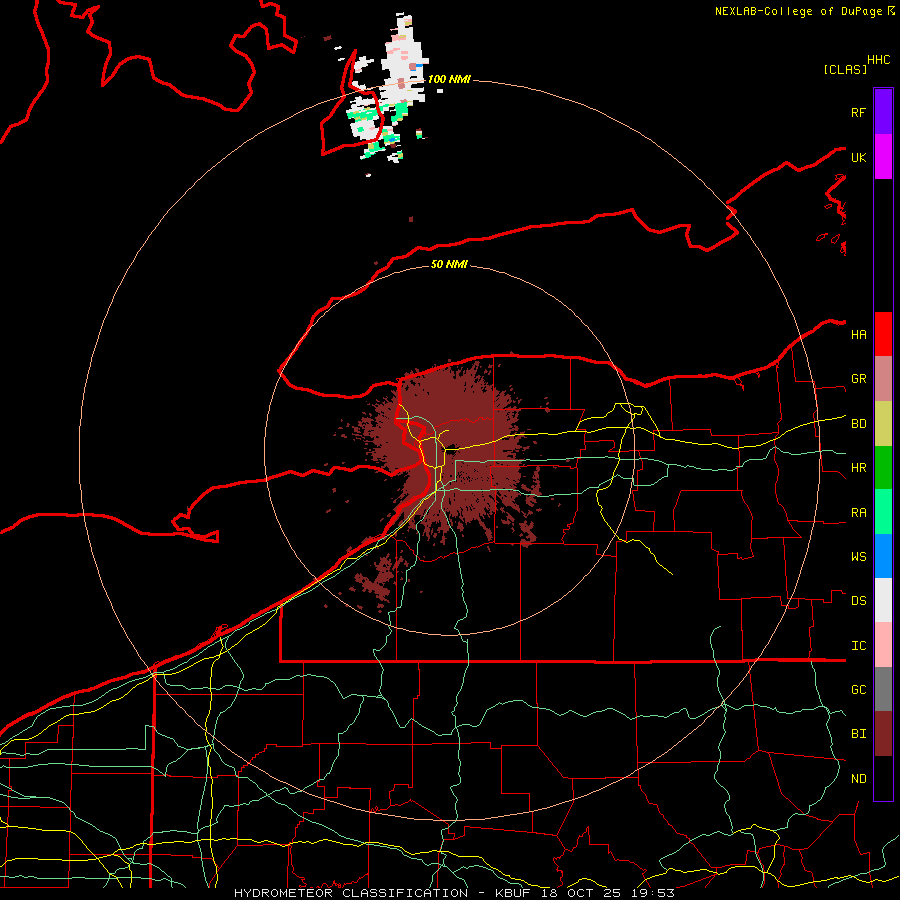Select the GR legend label

pyautogui.click(x=858, y=379)
